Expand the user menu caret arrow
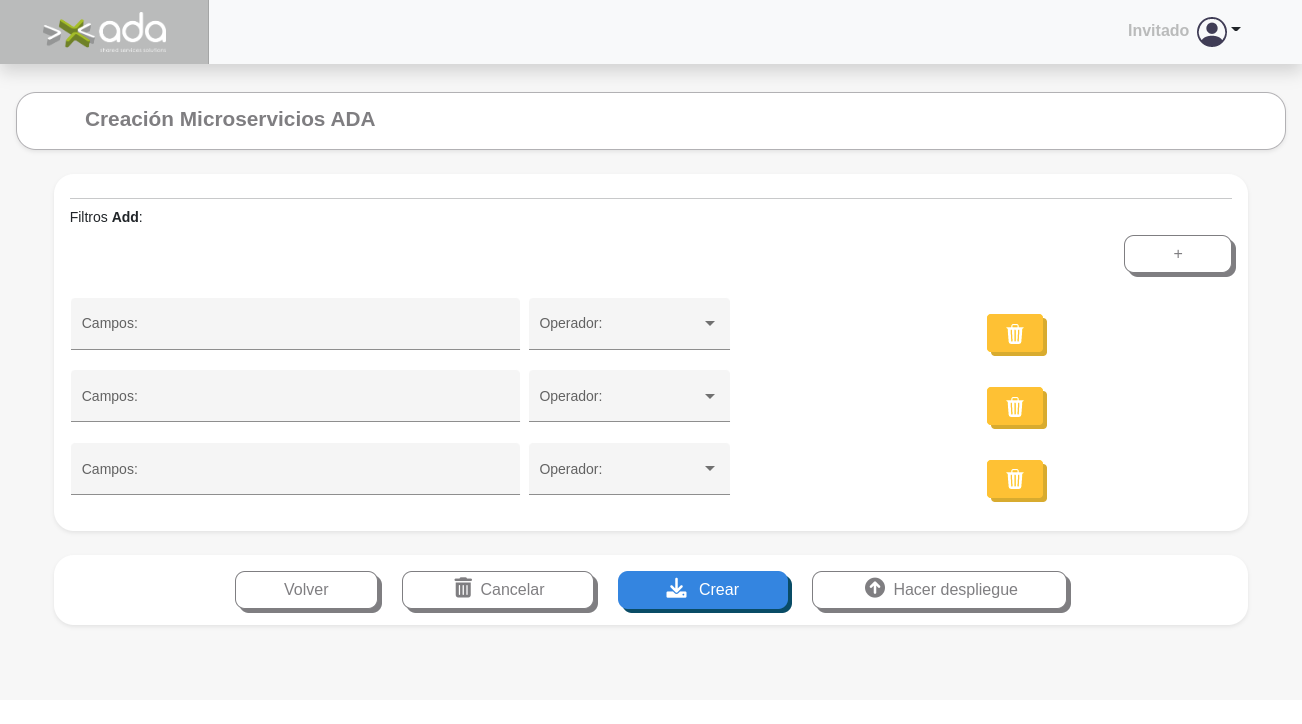The height and width of the screenshot is (724, 1302). coord(1236,30)
